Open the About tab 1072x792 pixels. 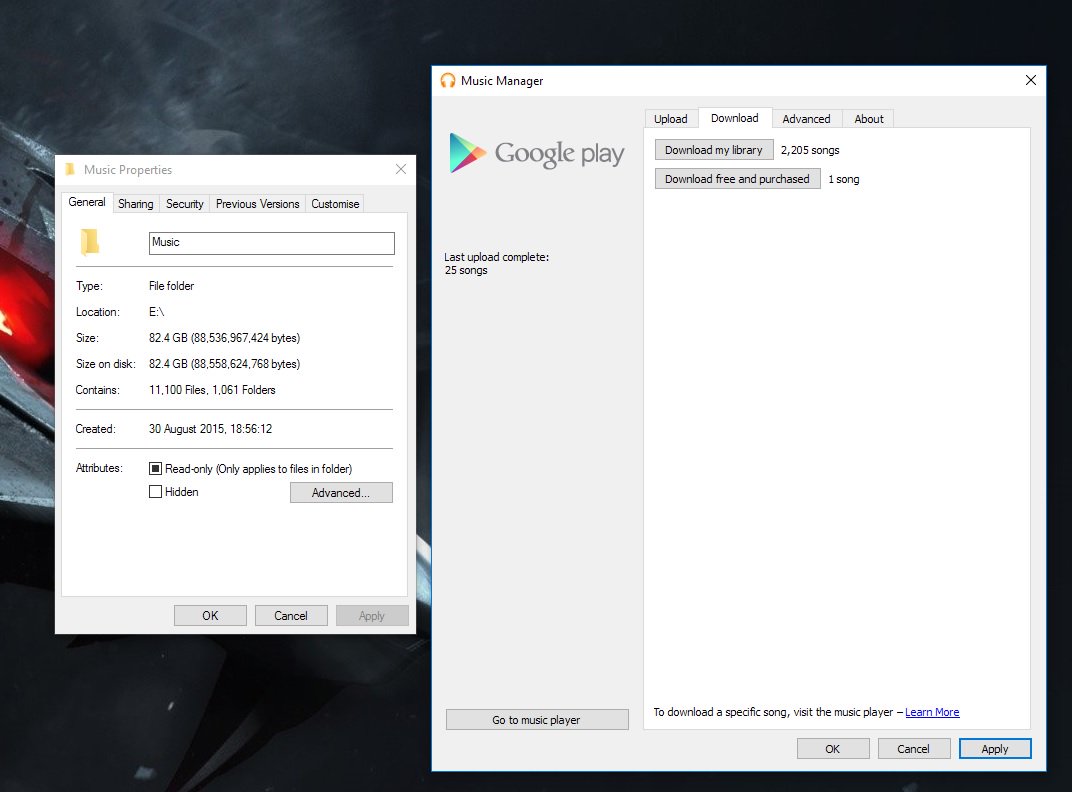pos(868,119)
